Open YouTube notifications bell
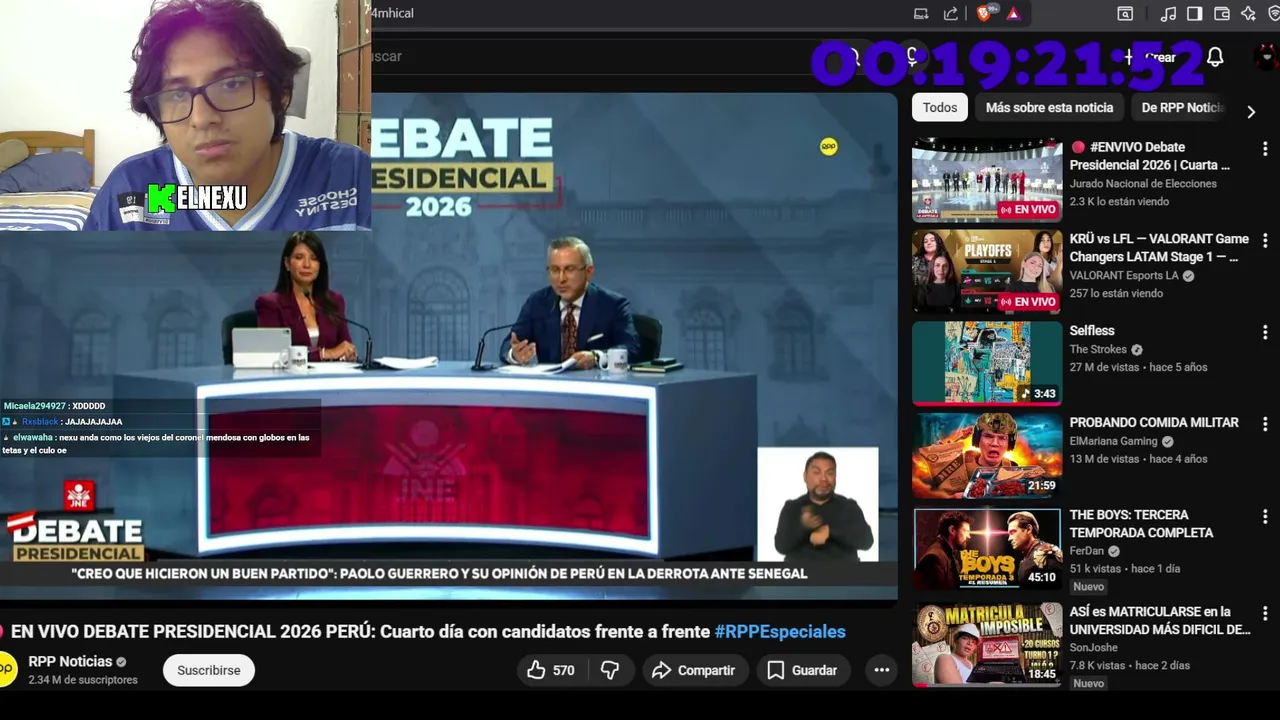 (1215, 57)
